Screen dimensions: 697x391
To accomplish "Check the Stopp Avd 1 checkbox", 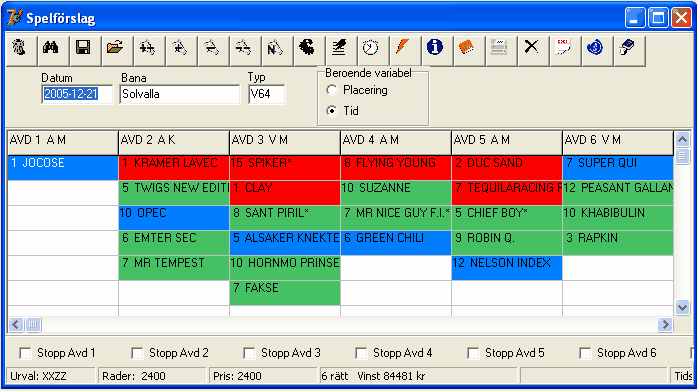I will [25, 353].
